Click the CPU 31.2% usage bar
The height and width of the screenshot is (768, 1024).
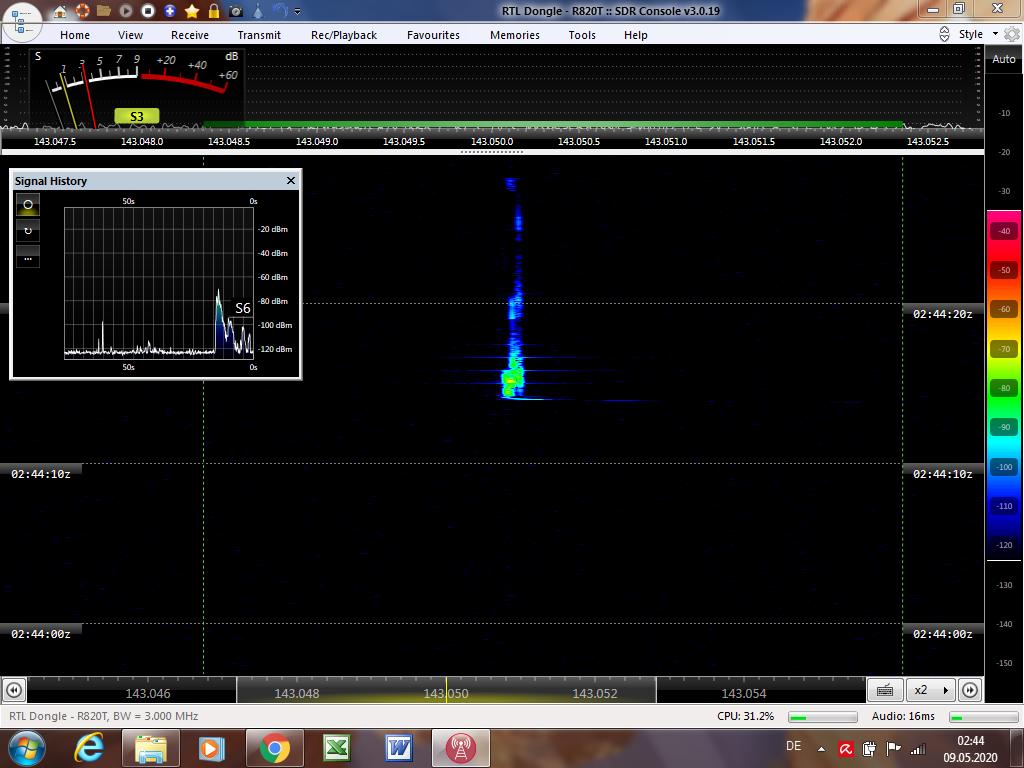822,717
